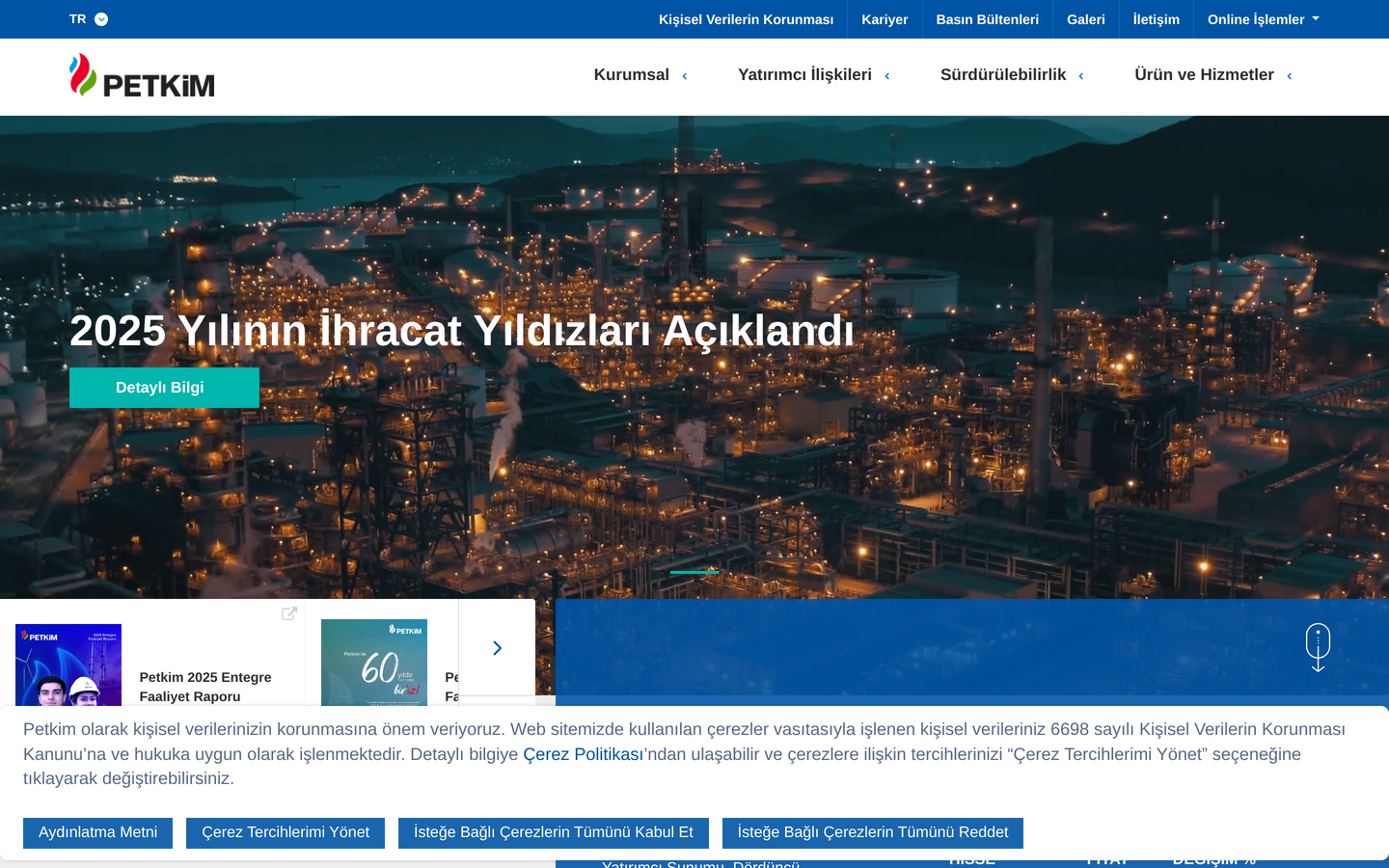Go to the Kariyer page
The image size is (1389, 868).
pos(885,19)
